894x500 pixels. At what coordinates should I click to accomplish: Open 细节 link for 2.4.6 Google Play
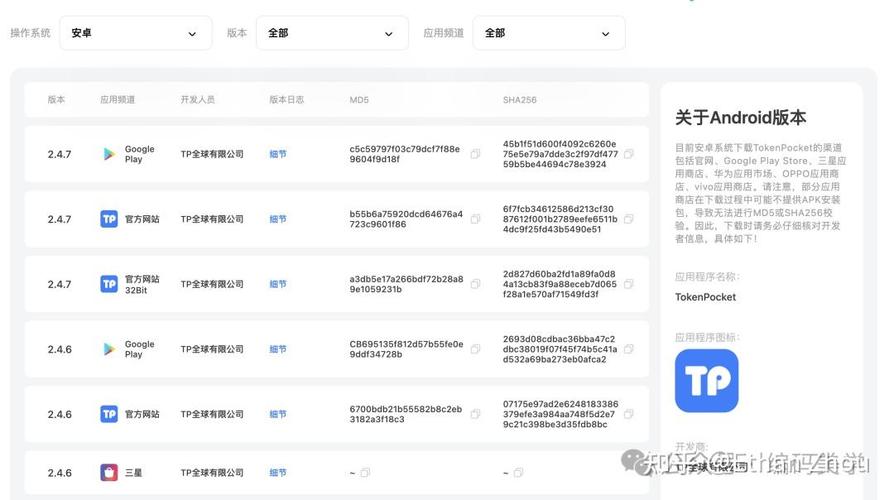tap(278, 349)
